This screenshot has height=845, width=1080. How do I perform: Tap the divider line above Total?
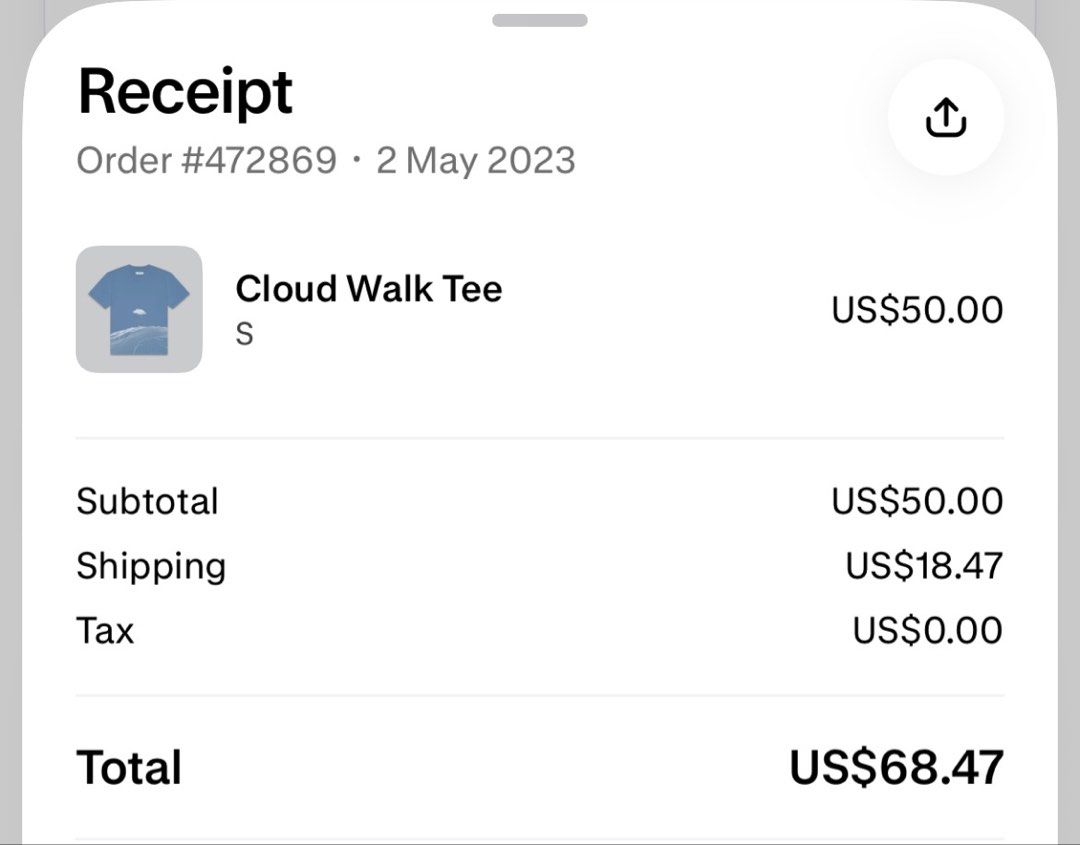[x=539, y=696]
